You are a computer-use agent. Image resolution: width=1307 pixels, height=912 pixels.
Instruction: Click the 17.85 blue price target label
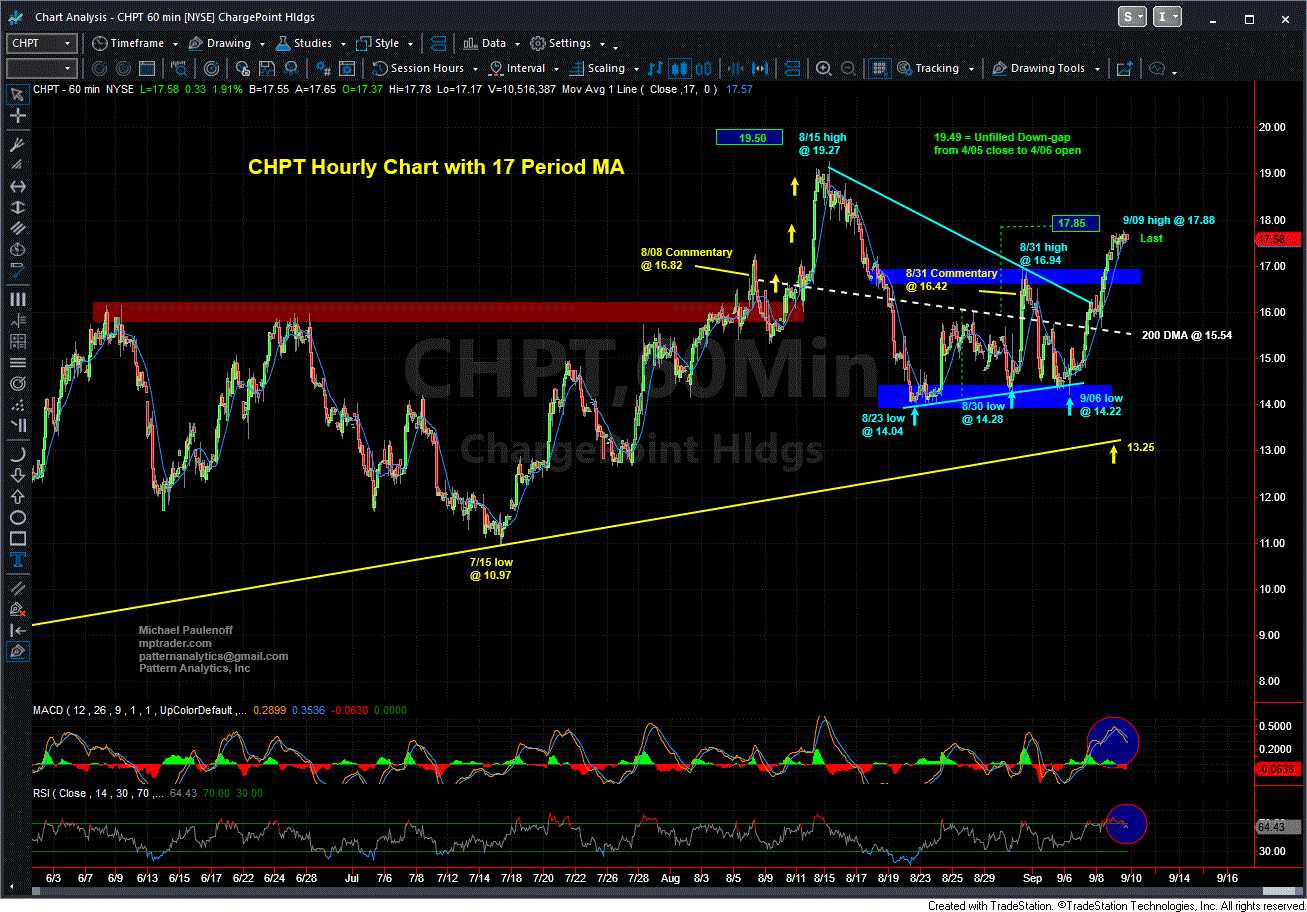pos(1076,223)
